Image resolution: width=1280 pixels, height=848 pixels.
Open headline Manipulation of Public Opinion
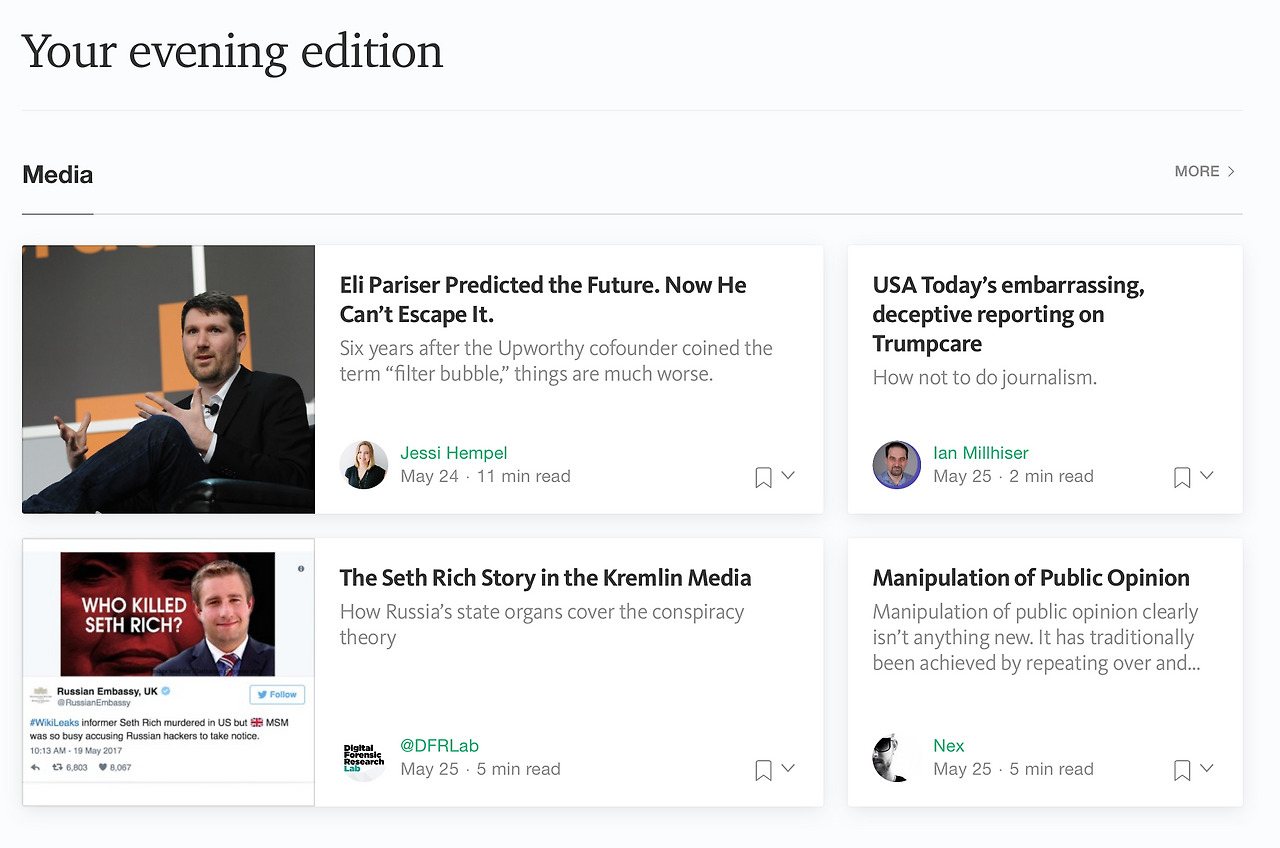coord(1031,578)
